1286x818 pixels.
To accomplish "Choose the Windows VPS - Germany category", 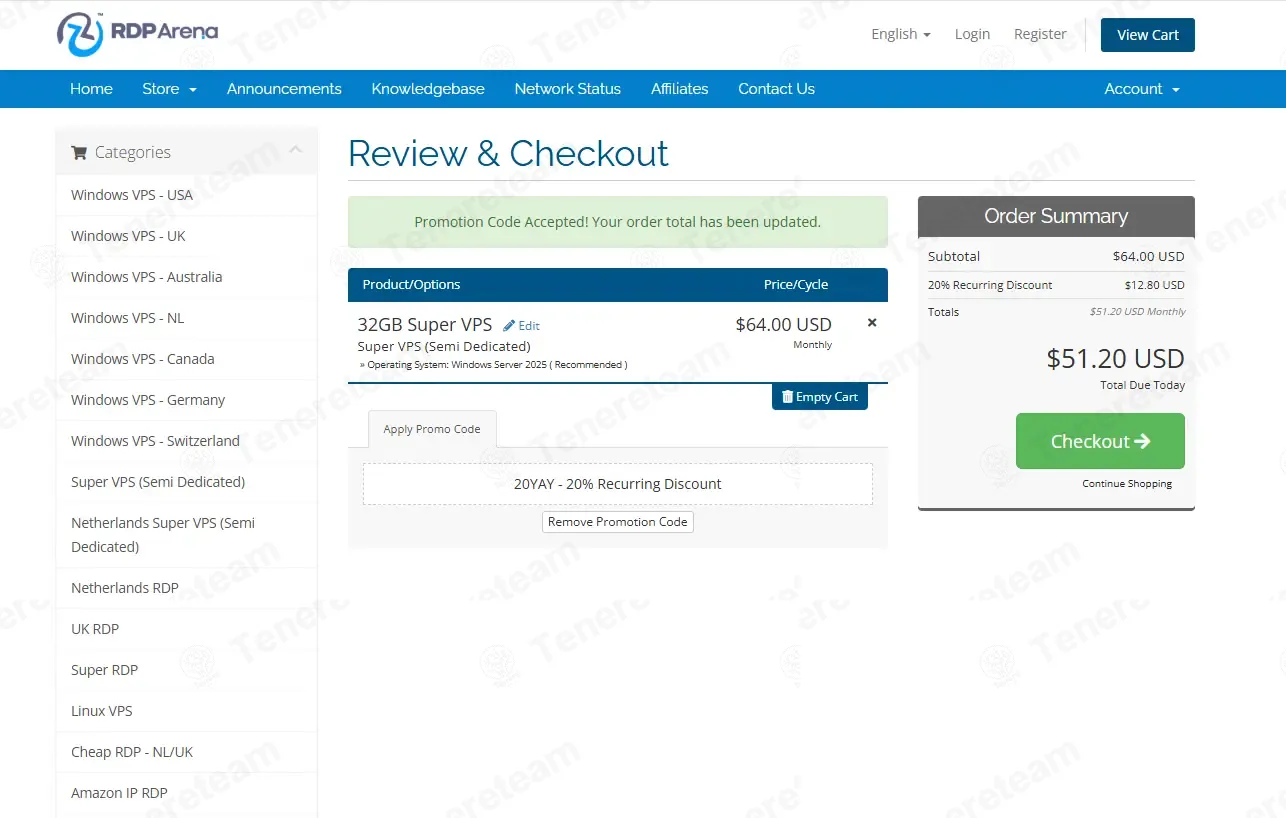I will click(x=187, y=400).
